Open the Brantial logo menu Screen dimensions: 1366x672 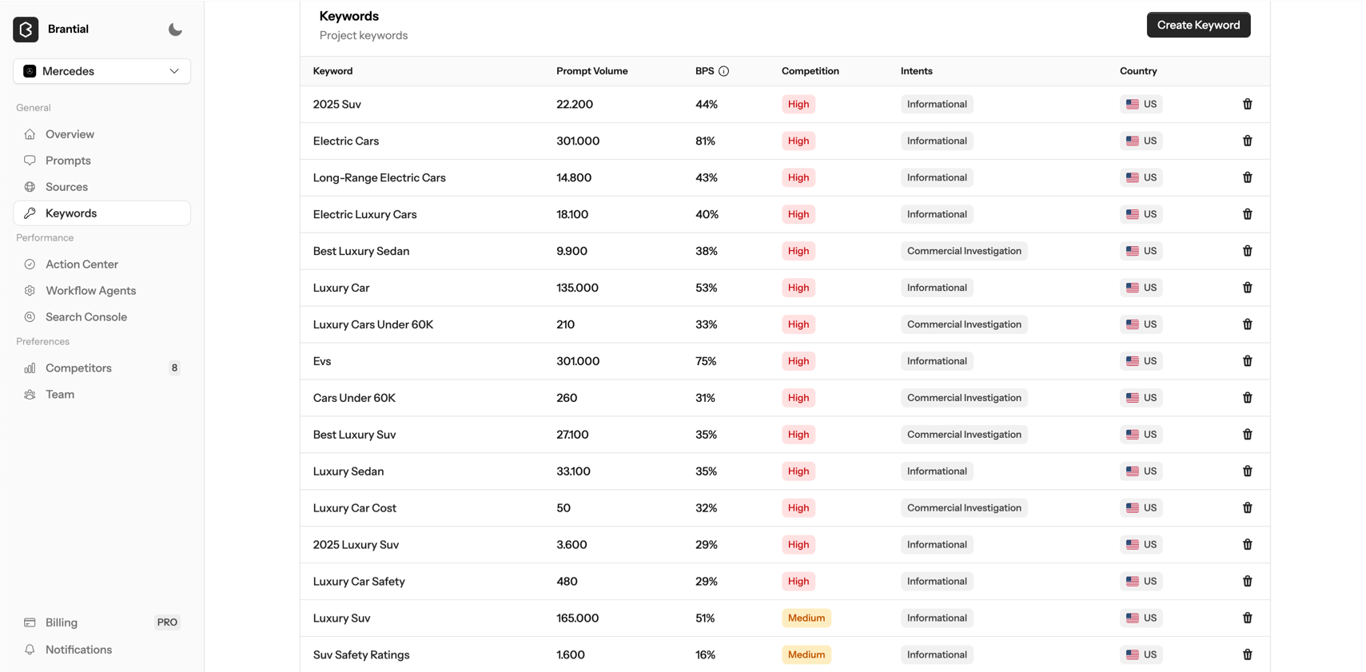tap(25, 29)
